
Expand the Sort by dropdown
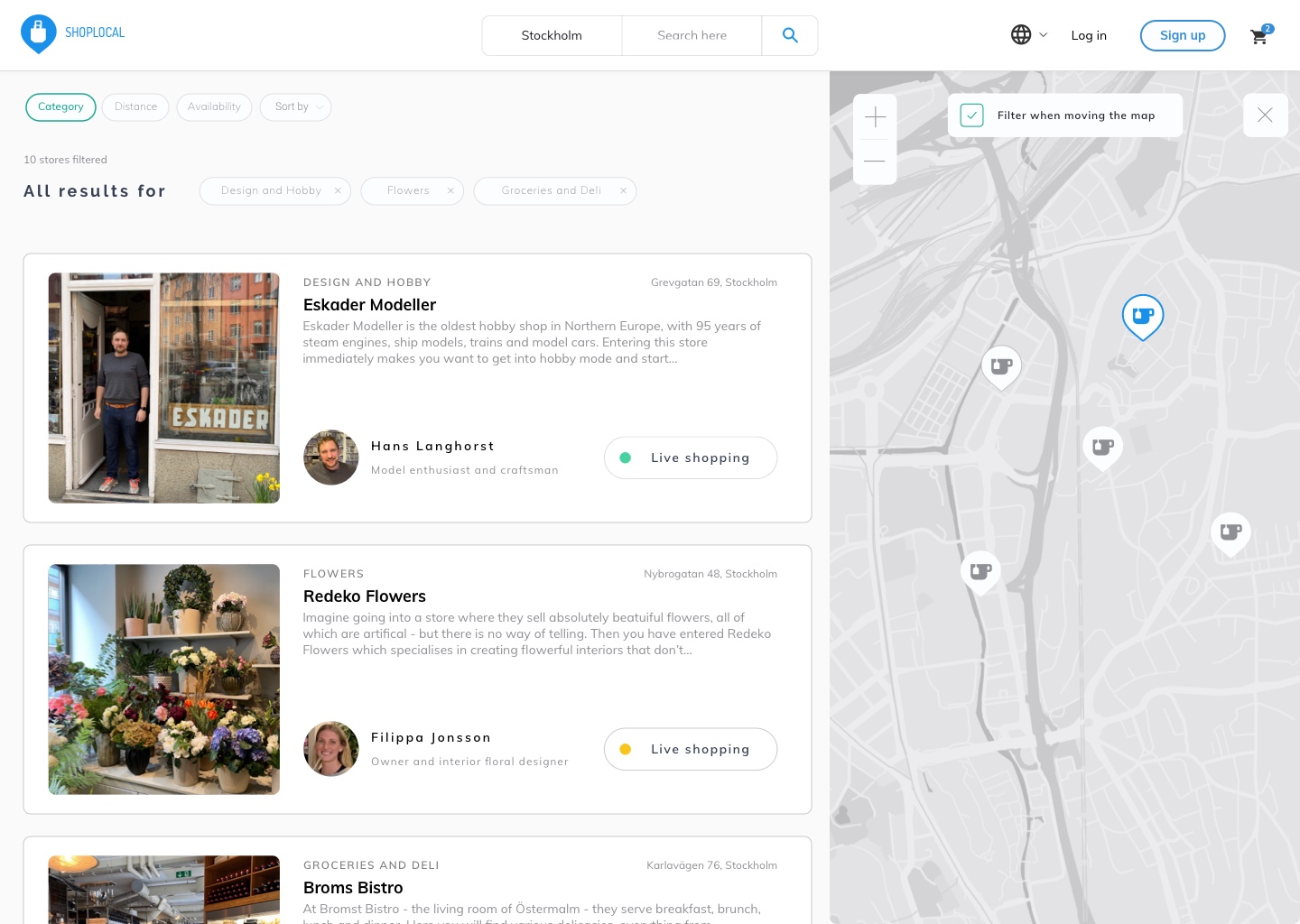(x=296, y=107)
